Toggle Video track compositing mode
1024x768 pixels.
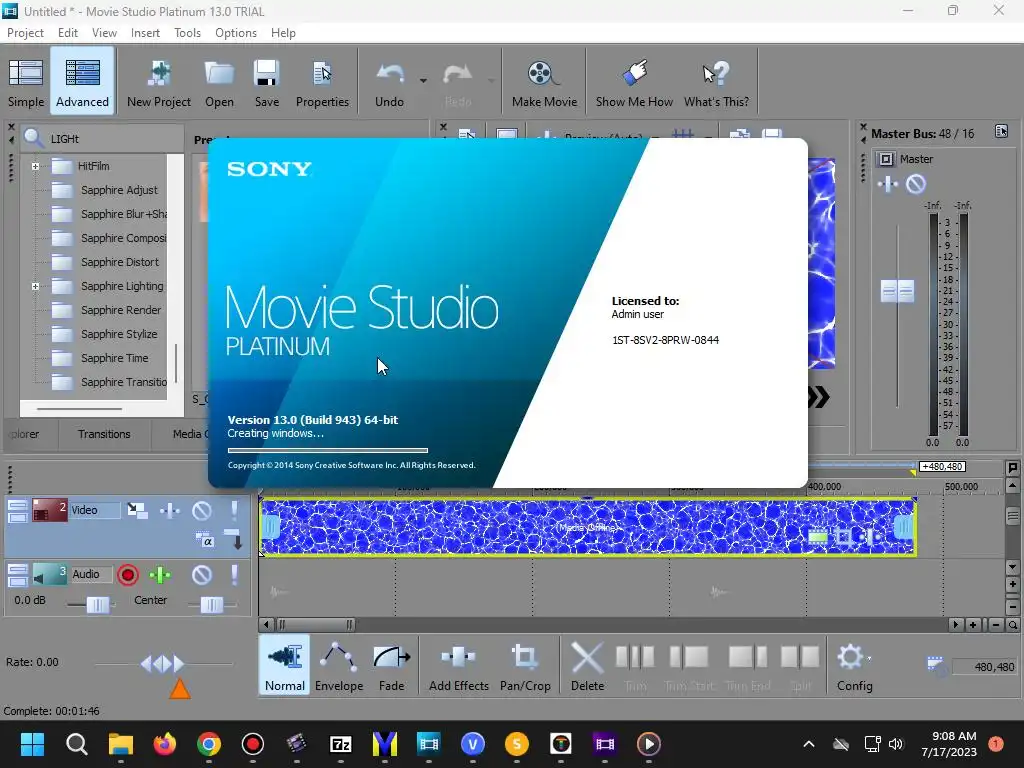click(205, 540)
